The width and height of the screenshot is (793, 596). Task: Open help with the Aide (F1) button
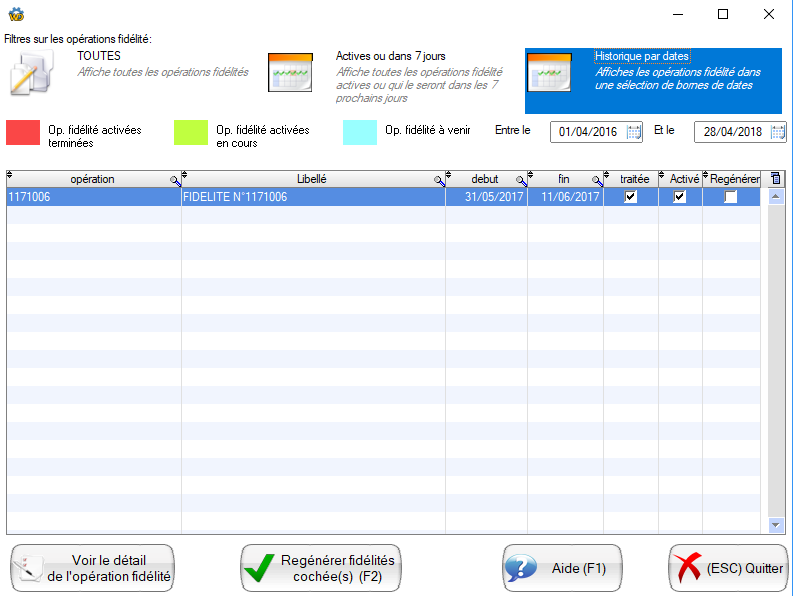(561, 568)
